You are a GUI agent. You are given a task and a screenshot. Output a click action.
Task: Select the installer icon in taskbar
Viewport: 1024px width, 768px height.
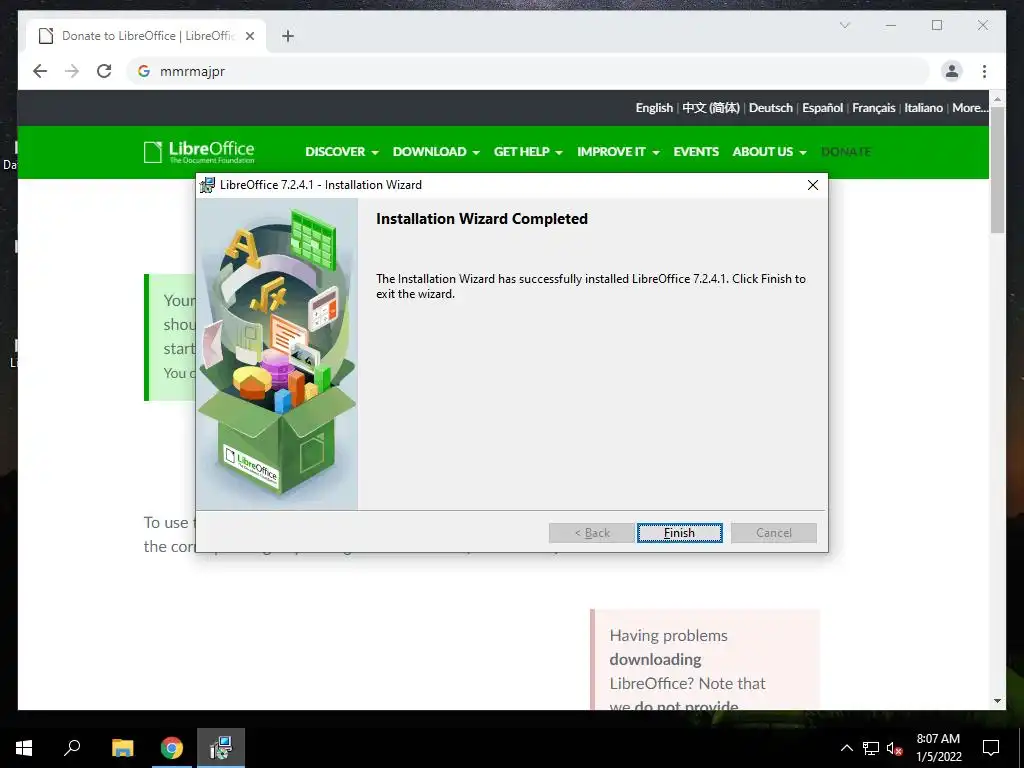221,748
